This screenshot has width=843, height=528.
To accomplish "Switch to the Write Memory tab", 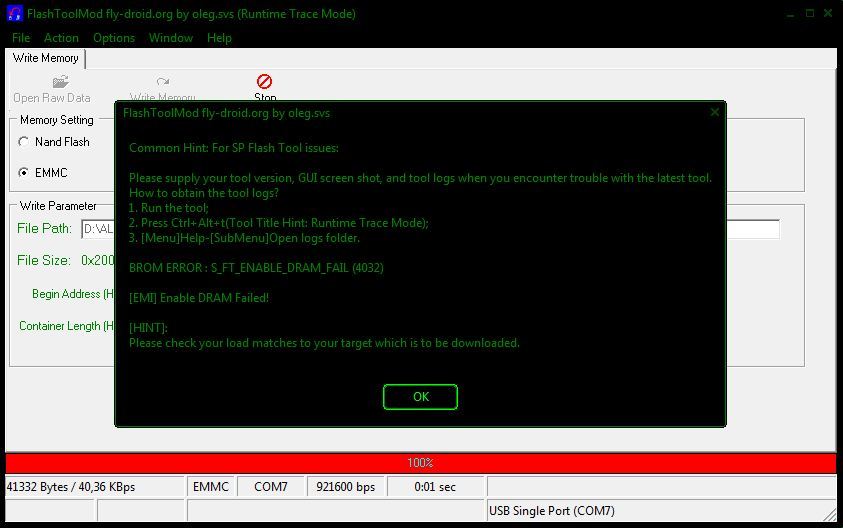I will (46, 59).
